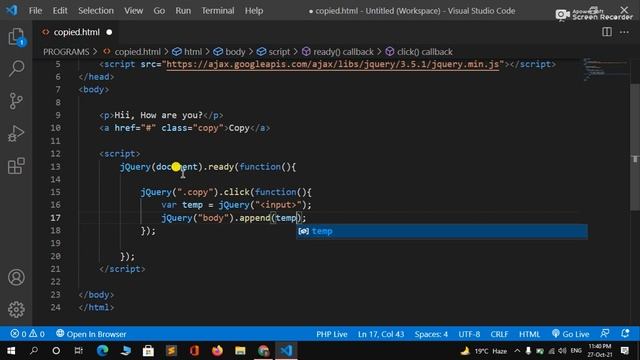Open taskbar weather 19°C Haze widget
640x360 pixels.
pyautogui.click(x=484, y=351)
